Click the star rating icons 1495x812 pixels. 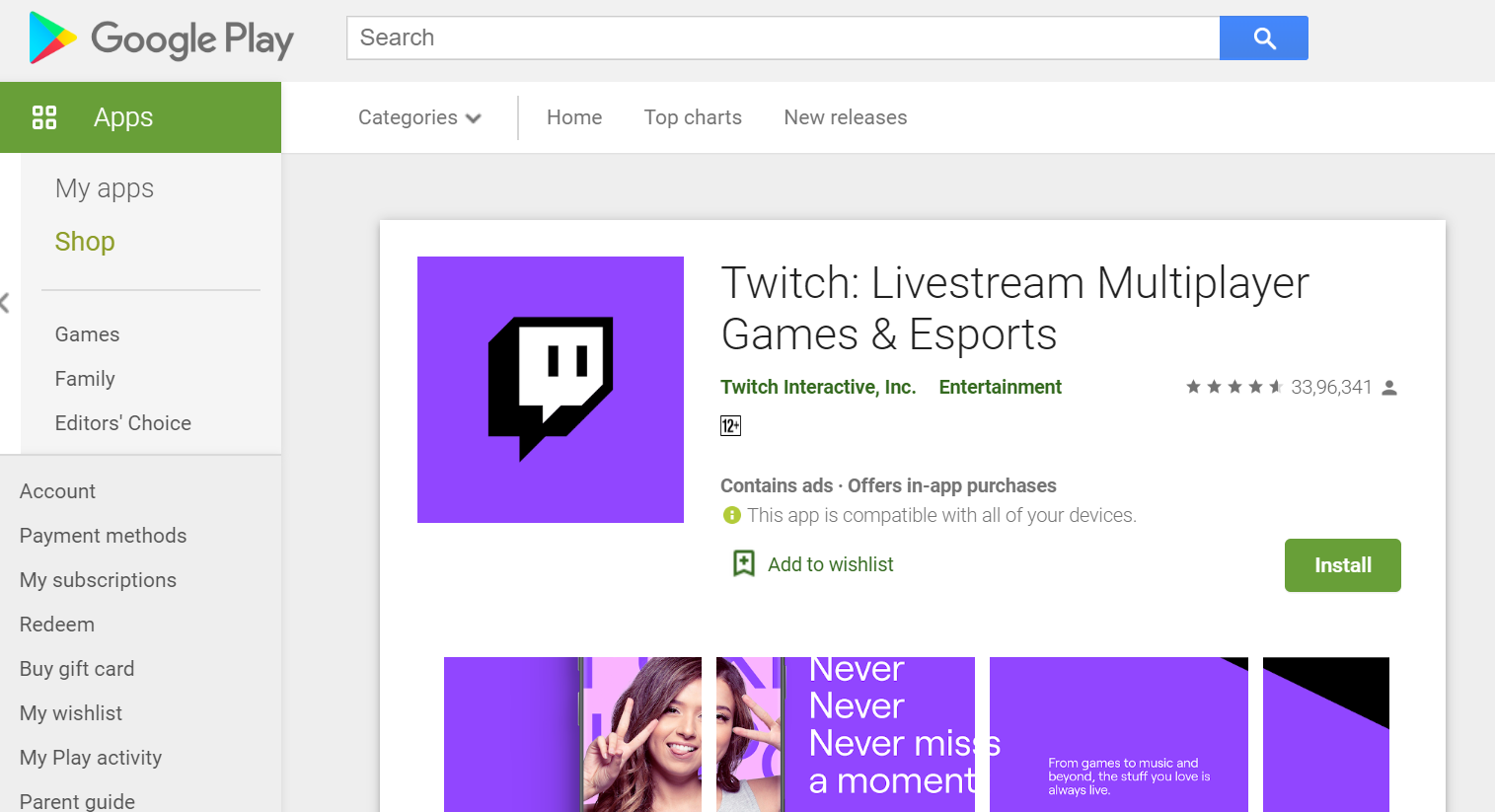coord(1233,387)
